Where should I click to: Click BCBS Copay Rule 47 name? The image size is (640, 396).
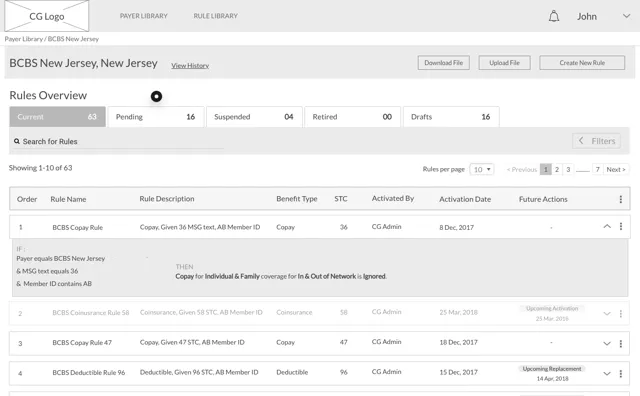pos(82,343)
